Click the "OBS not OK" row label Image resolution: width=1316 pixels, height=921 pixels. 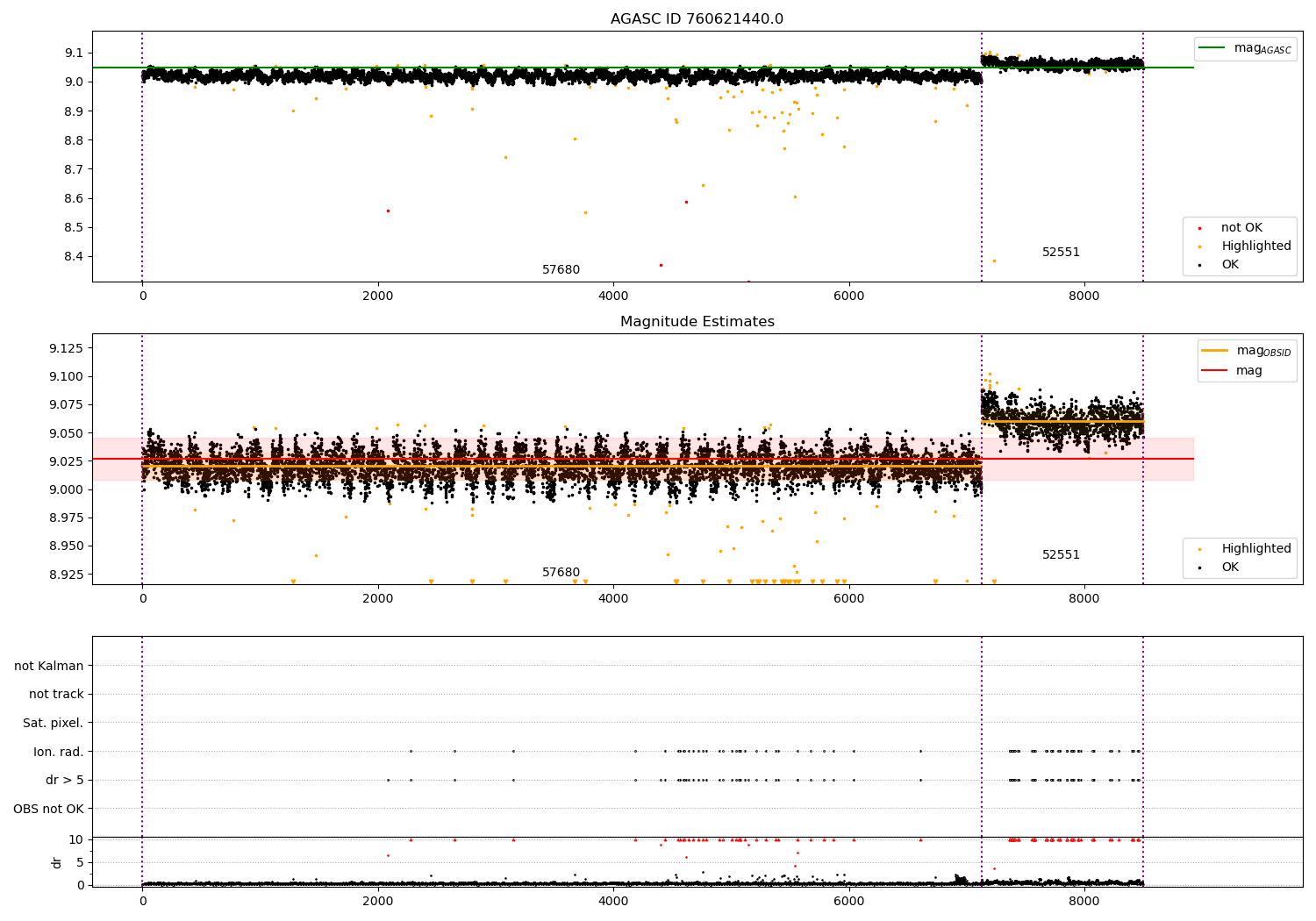coord(48,809)
